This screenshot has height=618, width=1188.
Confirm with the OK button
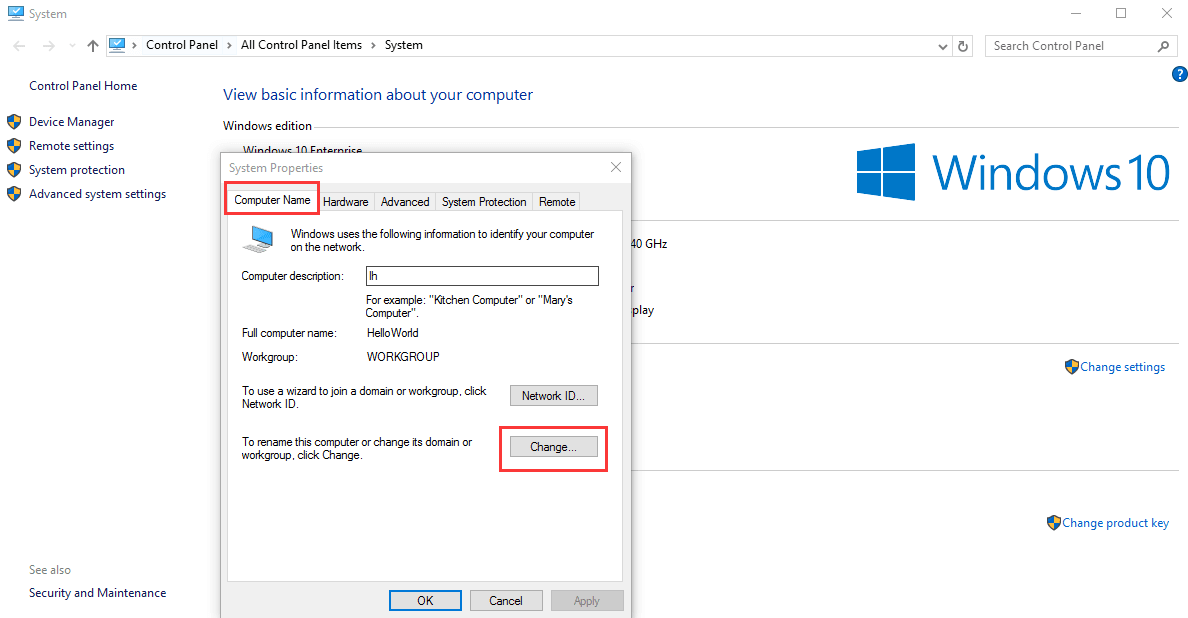[425, 601]
